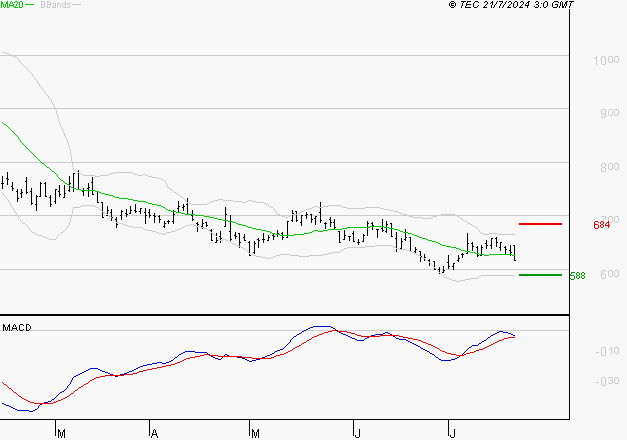The width and height of the screenshot is (627, 440).
Task: Click the June 'J' month label
Action: pos(357,433)
